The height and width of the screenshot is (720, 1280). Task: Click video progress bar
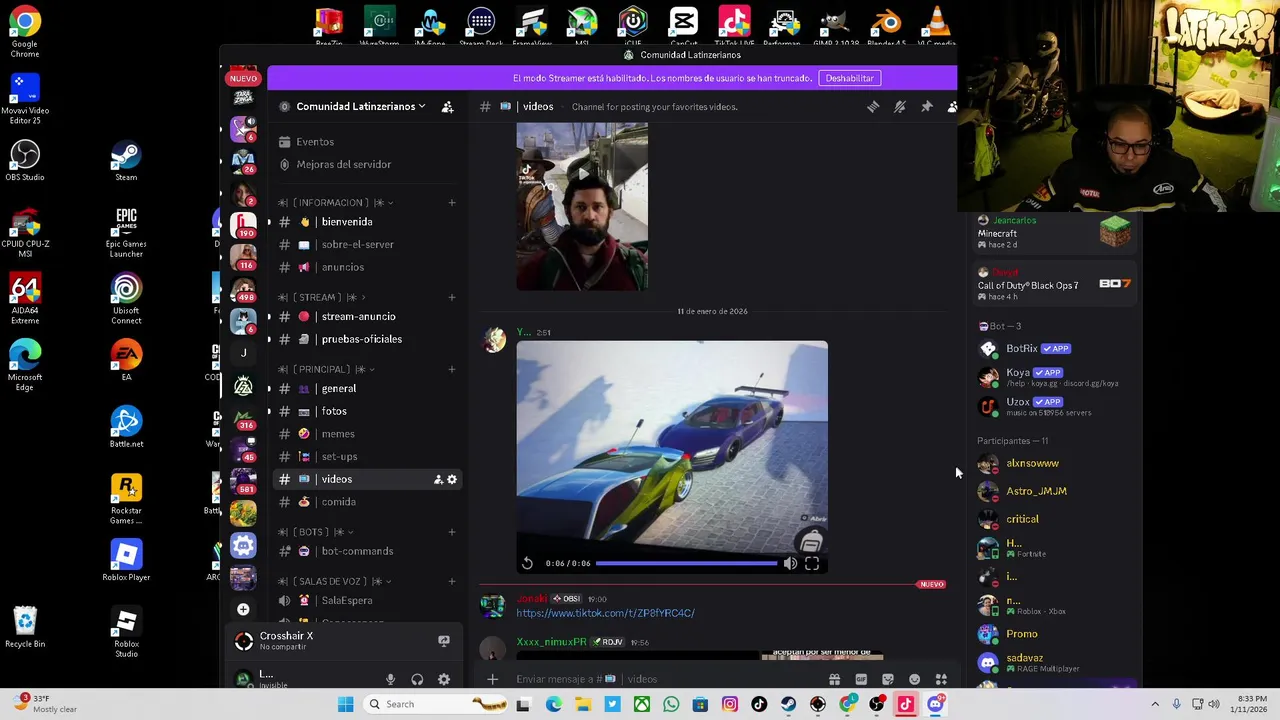tap(687, 564)
